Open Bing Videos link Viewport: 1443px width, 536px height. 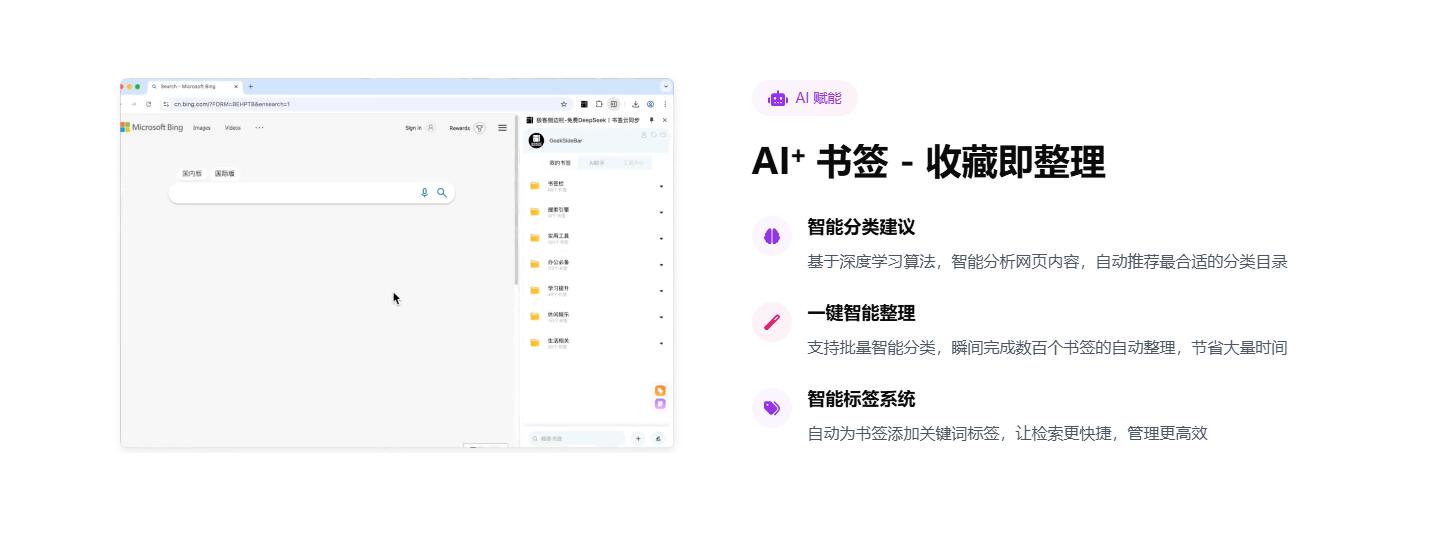pos(233,128)
